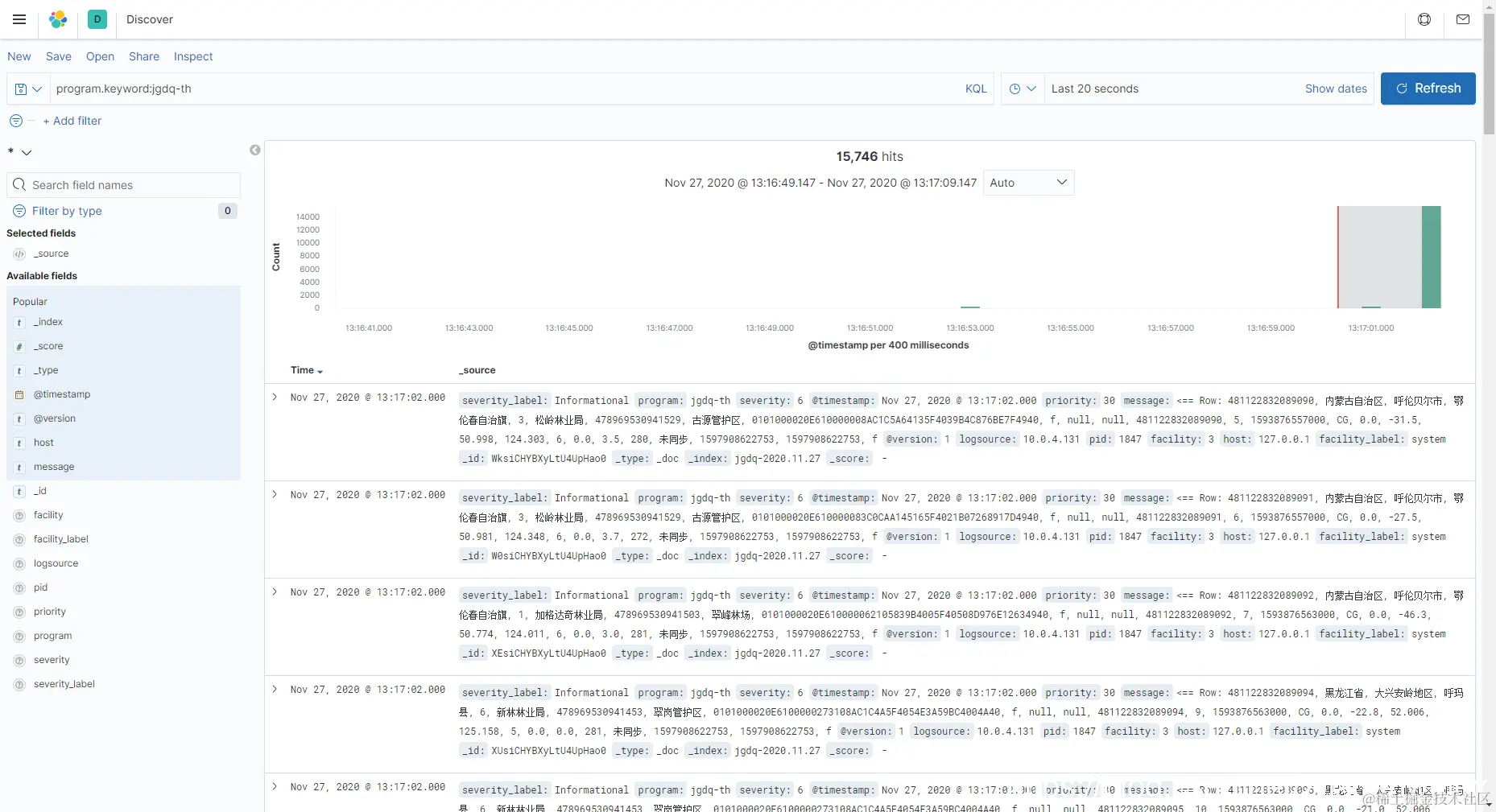Open the hamburger navigation menu
Image resolution: width=1496 pixels, height=812 pixels.
coord(19,19)
